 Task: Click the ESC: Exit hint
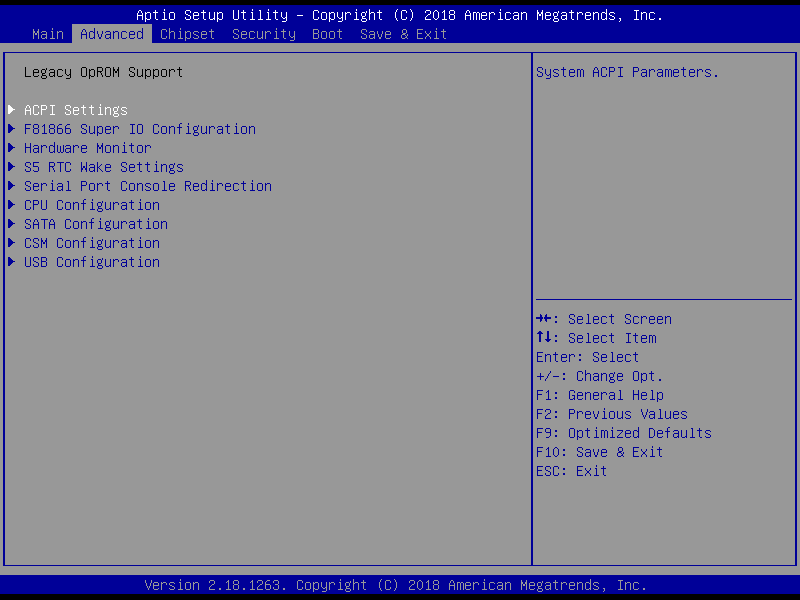point(572,471)
